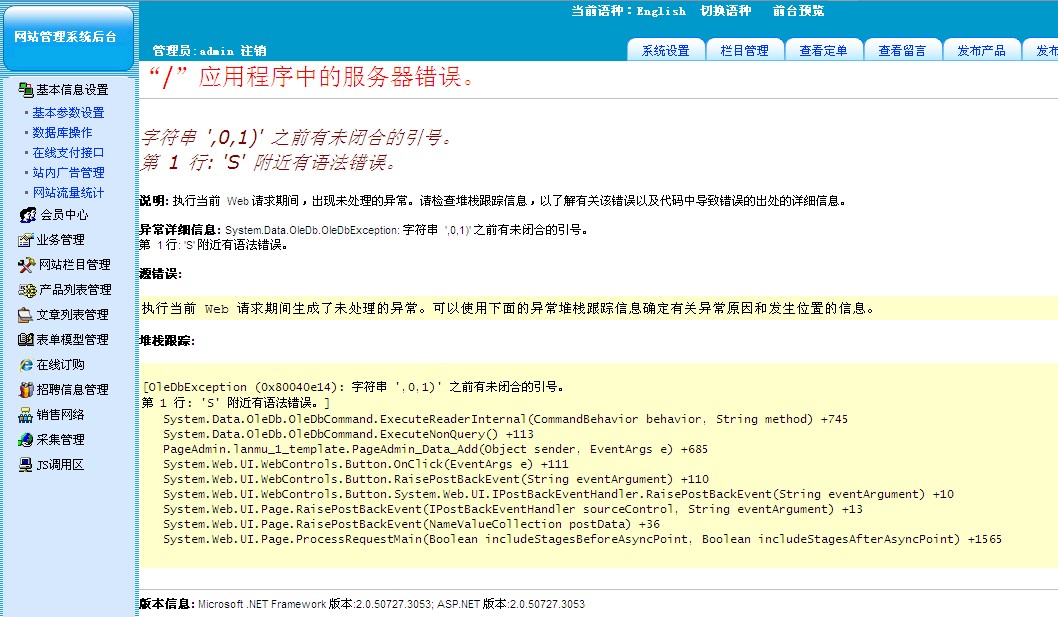Viewport: 1058px width, 617px height.
Task: Click the 采集管理 icon
Action: point(26,440)
